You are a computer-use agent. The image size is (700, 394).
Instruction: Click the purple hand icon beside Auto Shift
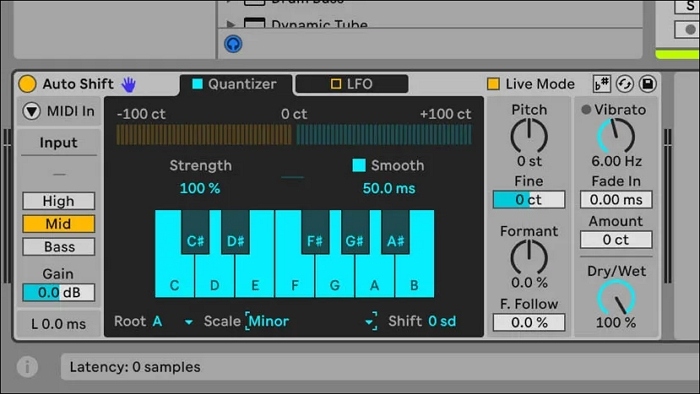129,84
